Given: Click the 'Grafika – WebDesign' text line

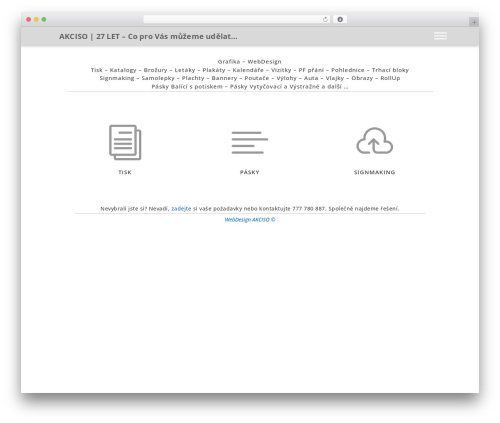Looking at the screenshot, I should pyautogui.click(x=250, y=62).
